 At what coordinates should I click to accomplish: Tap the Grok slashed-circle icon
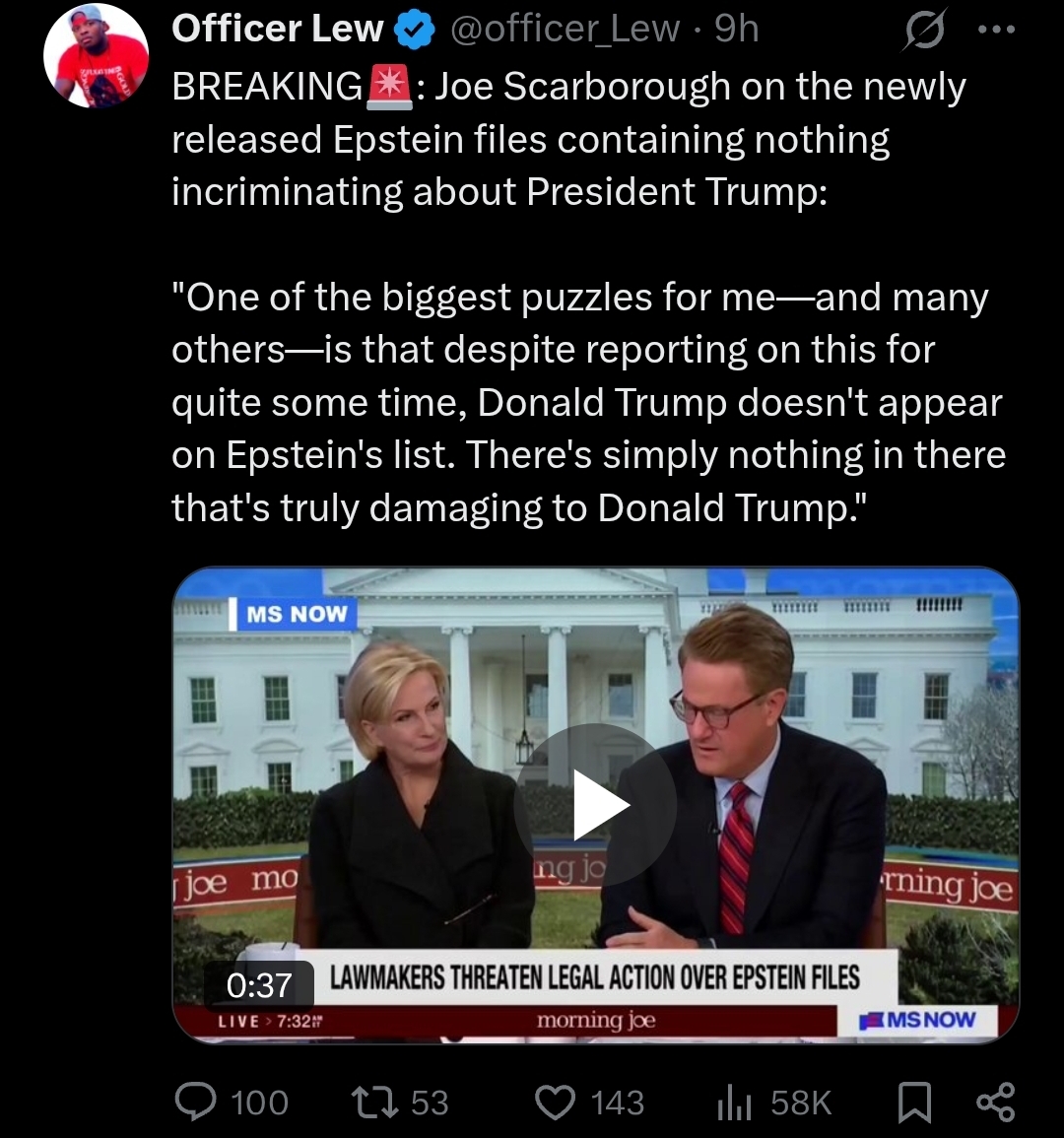pos(925,31)
